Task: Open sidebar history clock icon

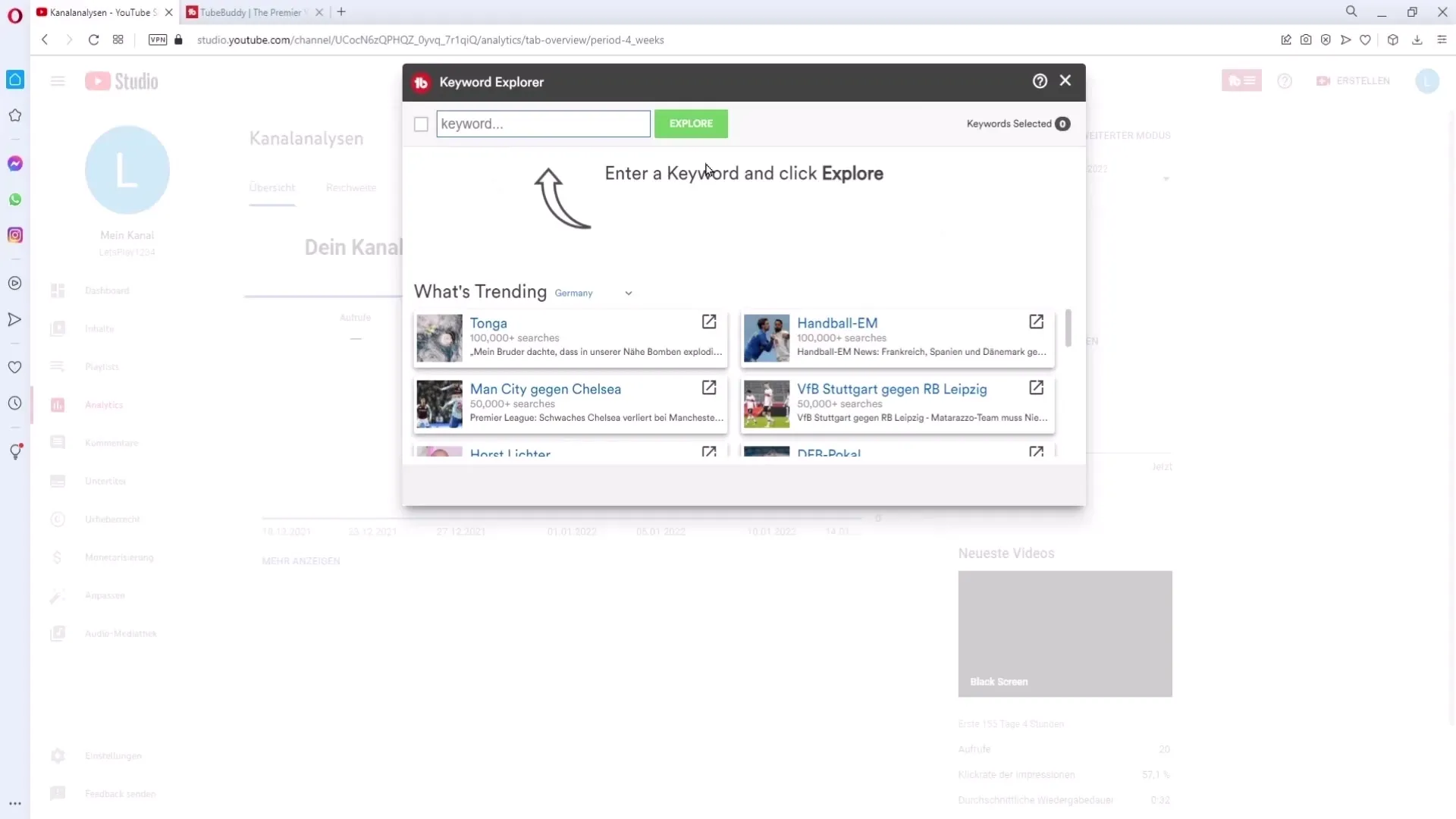Action: pyautogui.click(x=15, y=403)
